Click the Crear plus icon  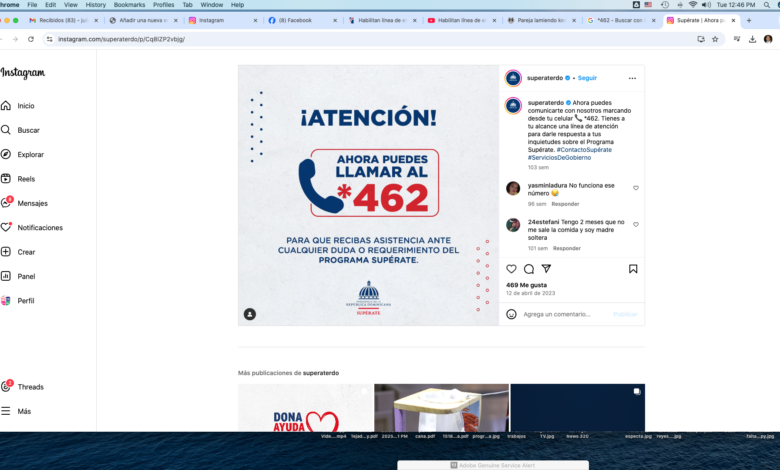6,252
